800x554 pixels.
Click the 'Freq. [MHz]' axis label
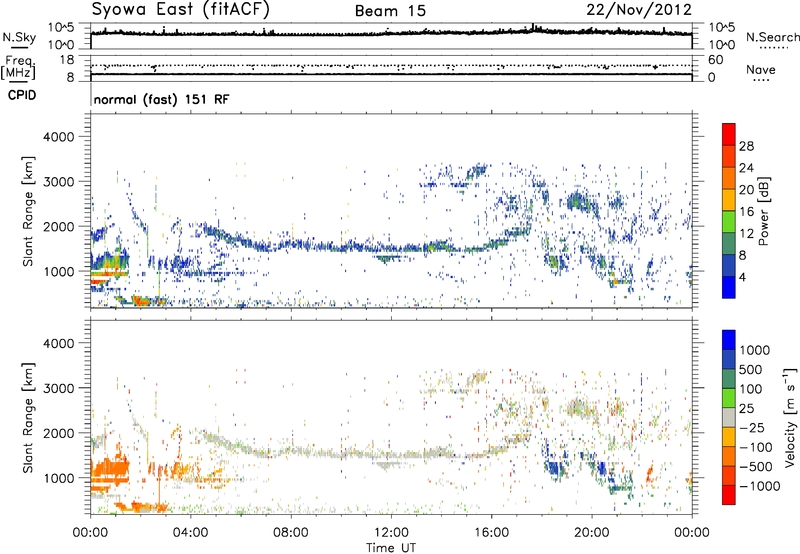click(18, 67)
